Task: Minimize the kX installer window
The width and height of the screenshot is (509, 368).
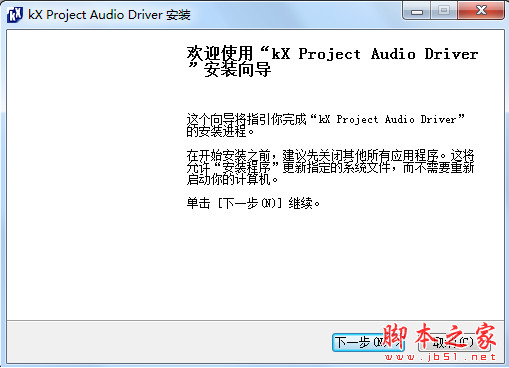Action: [x=417, y=11]
